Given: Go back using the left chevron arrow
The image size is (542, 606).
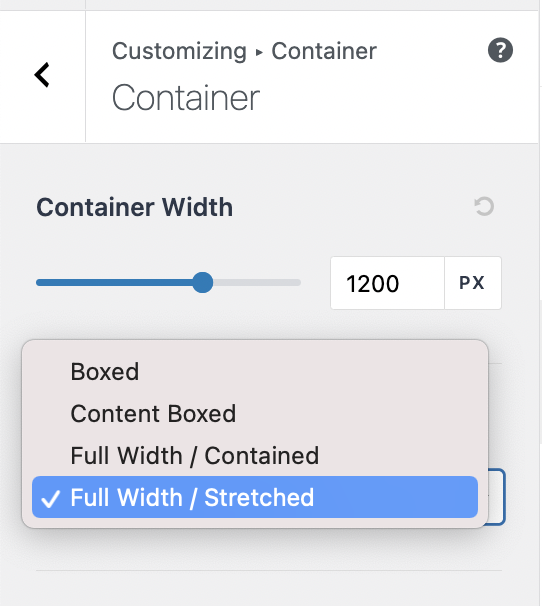Looking at the screenshot, I should [42, 75].
